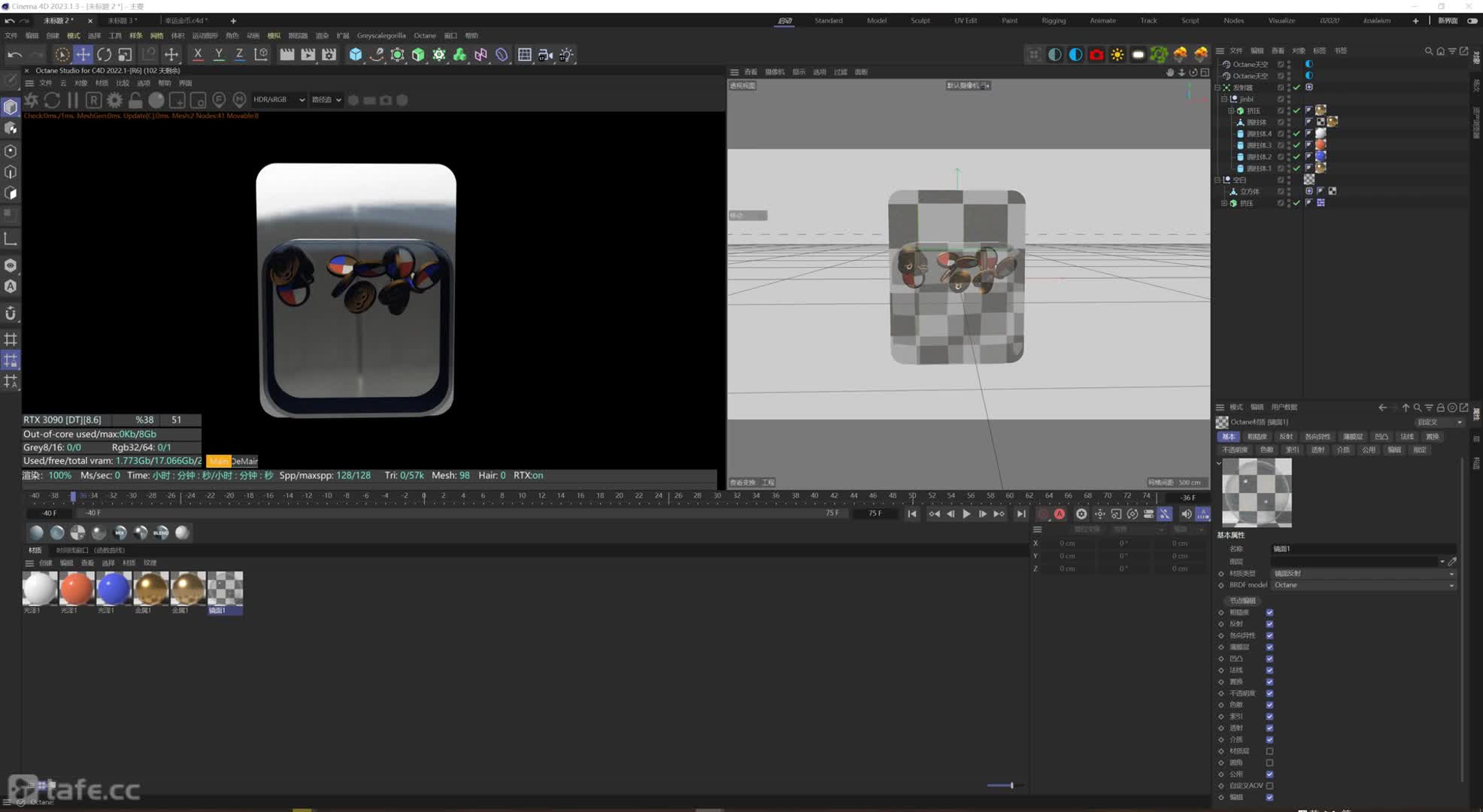Open custom preset dropdown beside material title

[1439, 422]
